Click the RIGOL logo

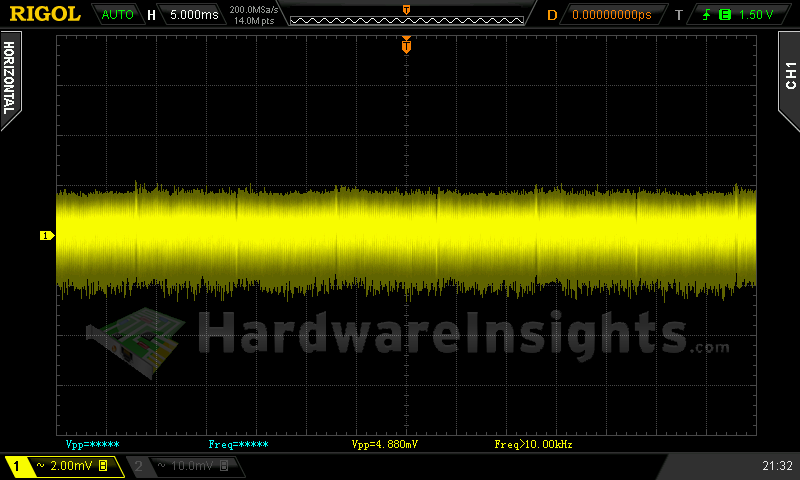[x=45, y=14]
